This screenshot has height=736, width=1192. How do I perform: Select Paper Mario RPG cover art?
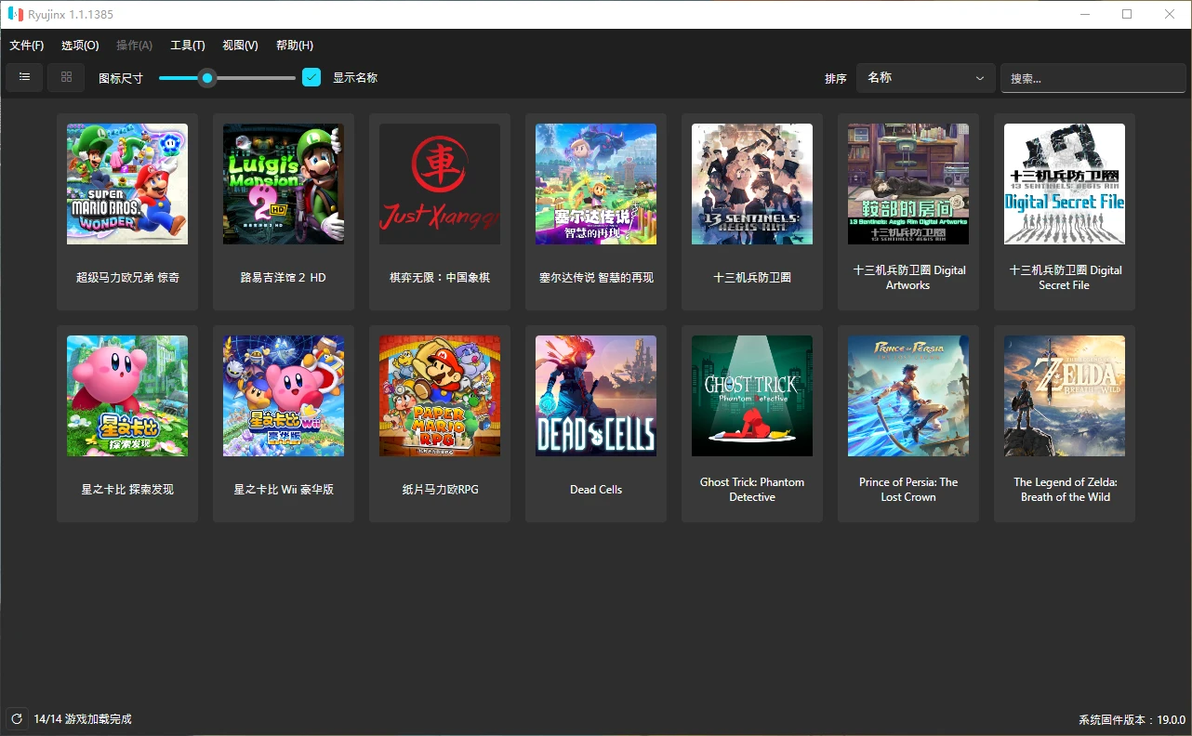tap(439, 396)
